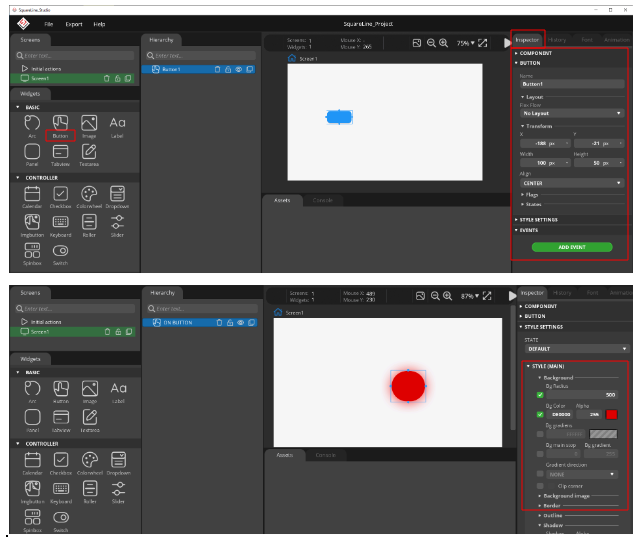This screenshot has height=537, width=642.
Task: Click zoom-in magnifier left of 87% zoom
Action: coord(442,295)
